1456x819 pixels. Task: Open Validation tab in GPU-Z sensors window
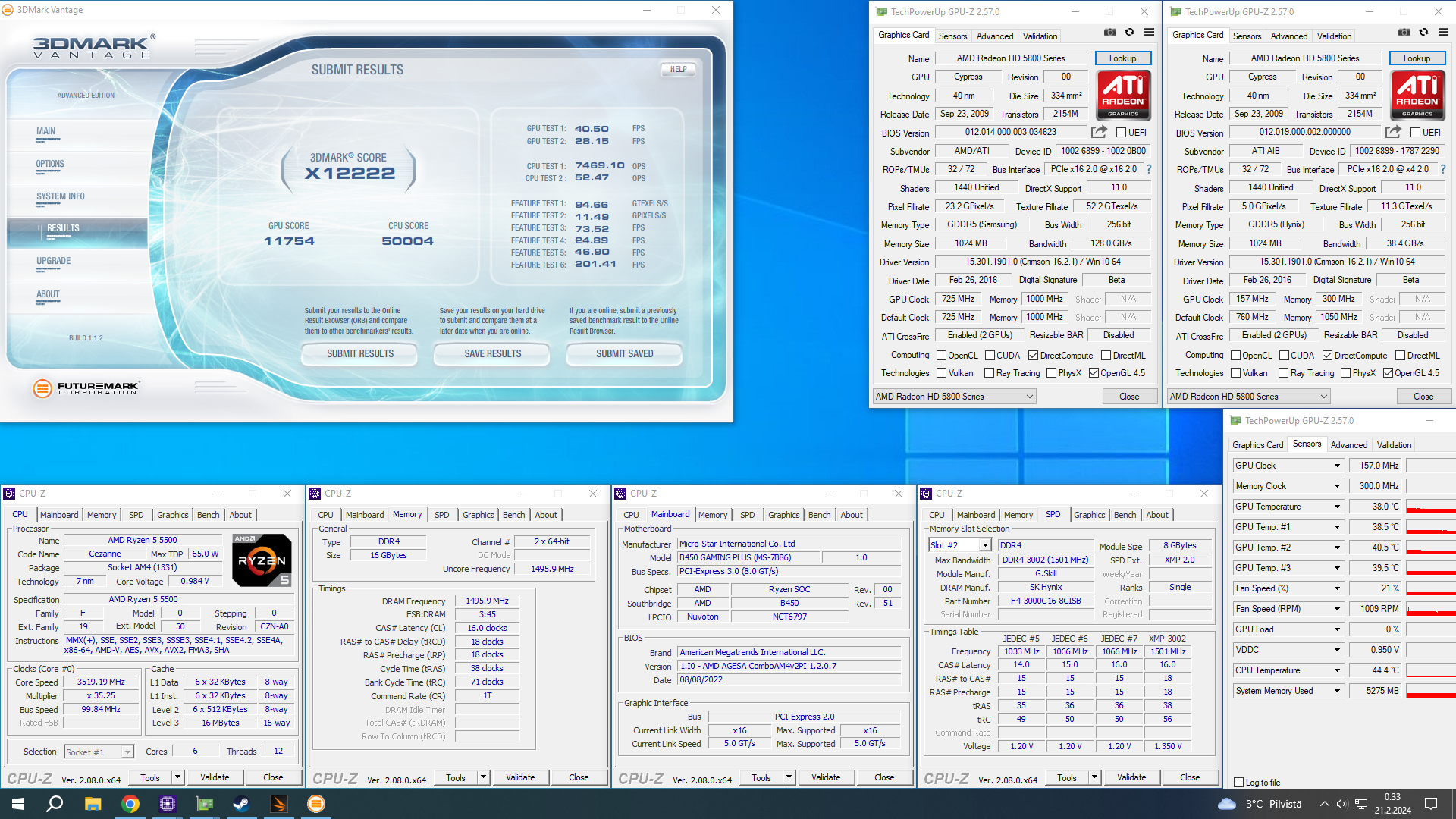click(1394, 445)
